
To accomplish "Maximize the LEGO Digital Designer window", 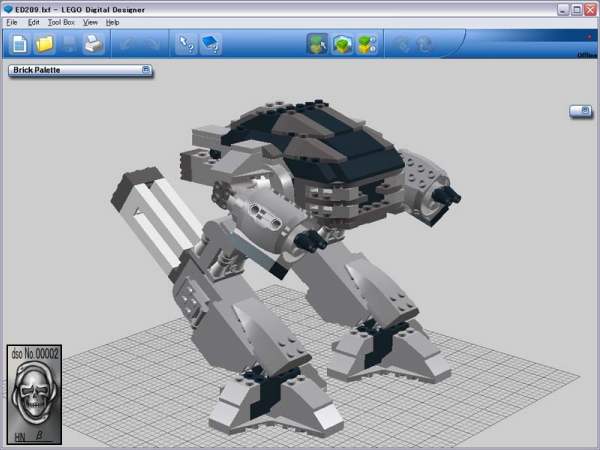I will [577, 10].
